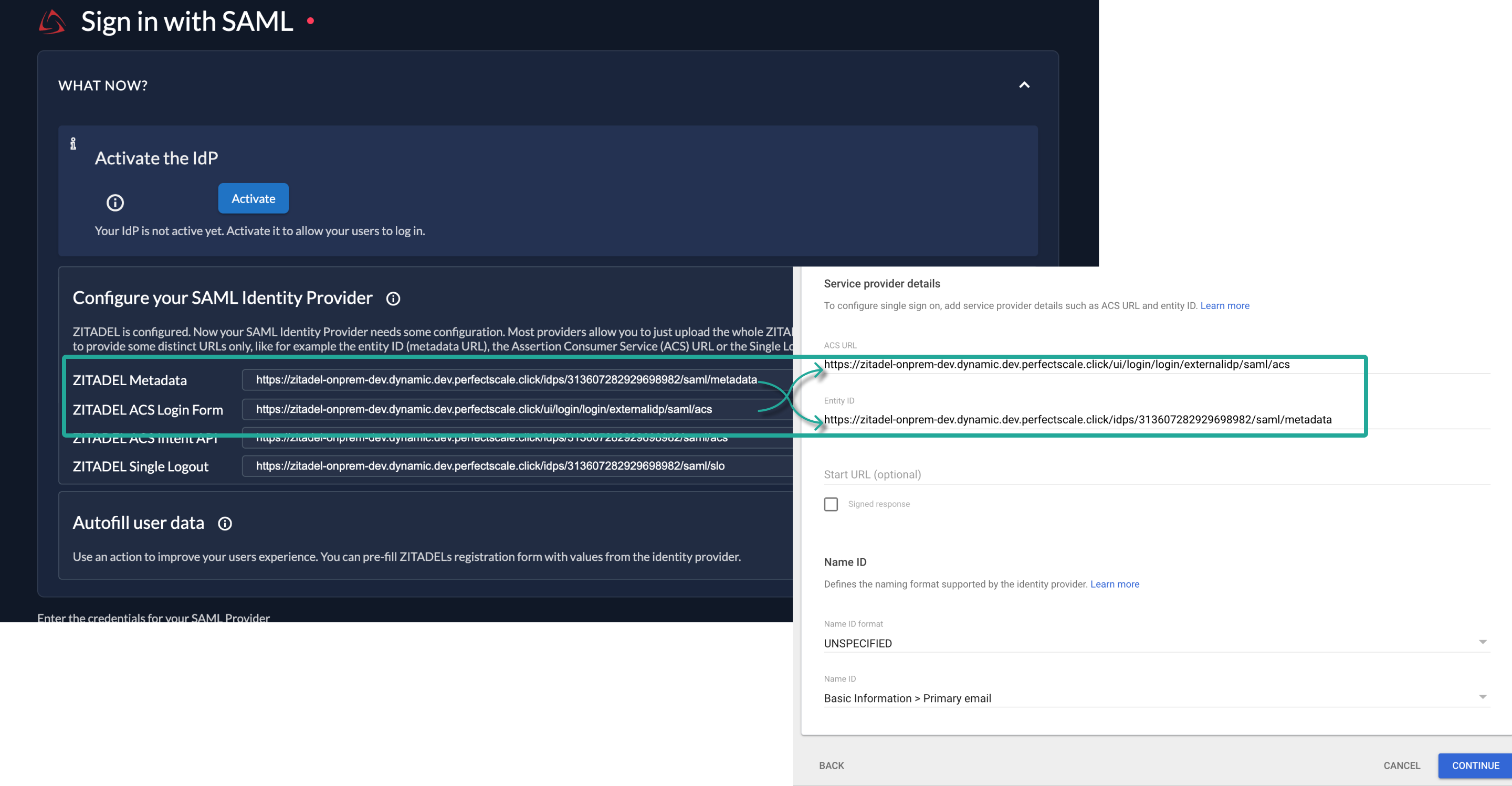Click the BACK button

831,766
